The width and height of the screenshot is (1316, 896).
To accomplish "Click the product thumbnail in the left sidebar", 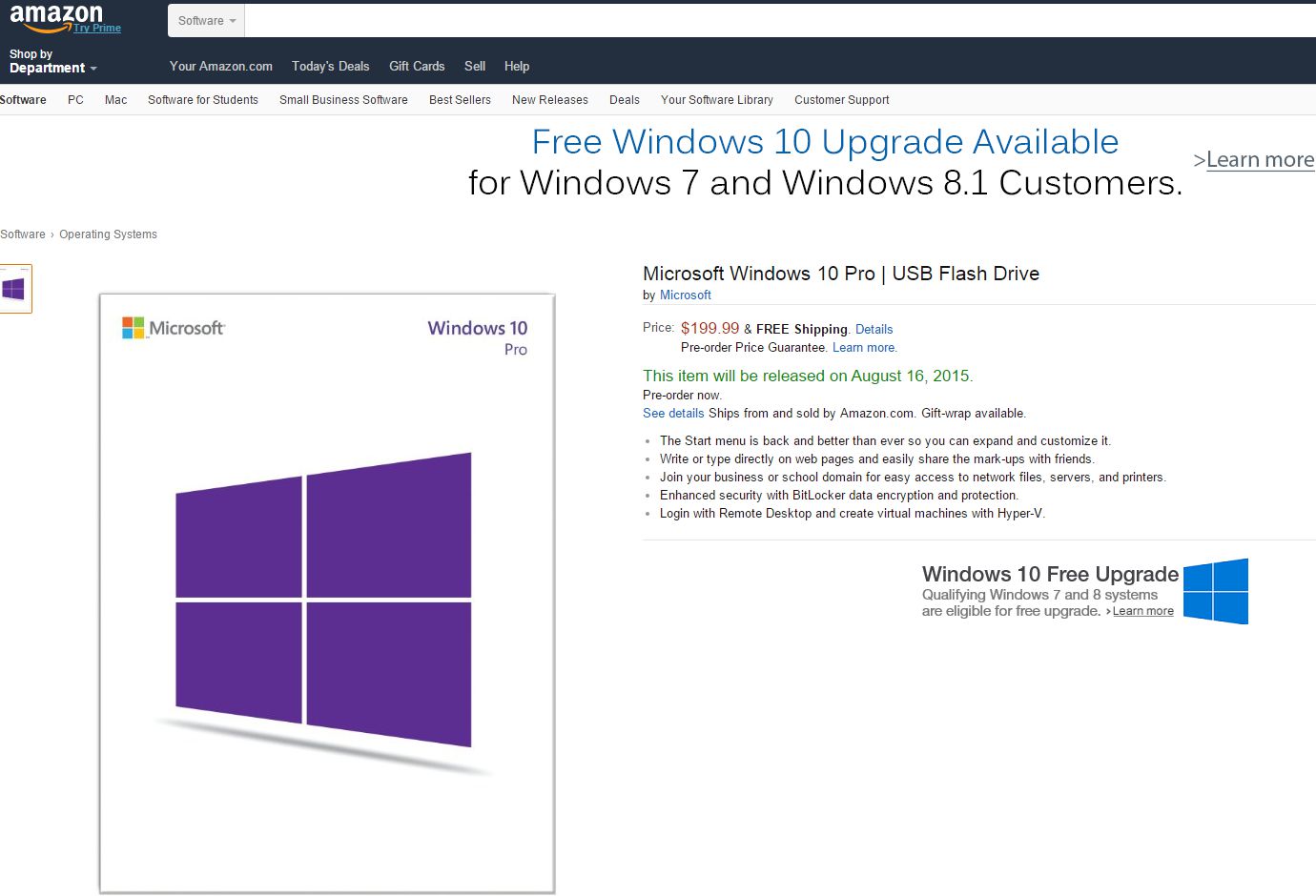I will (13, 287).
